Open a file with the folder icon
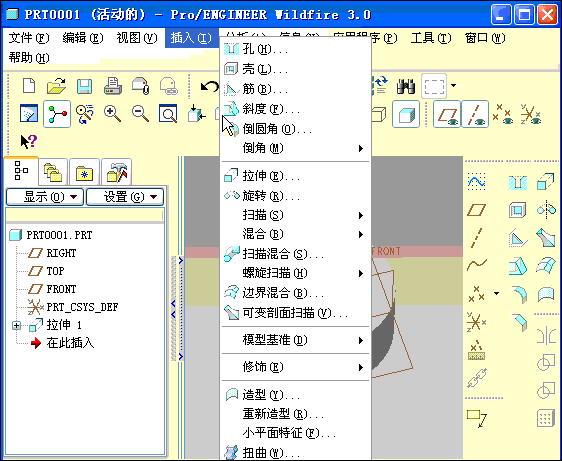The height and width of the screenshot is (461, 562). (56, 86)
